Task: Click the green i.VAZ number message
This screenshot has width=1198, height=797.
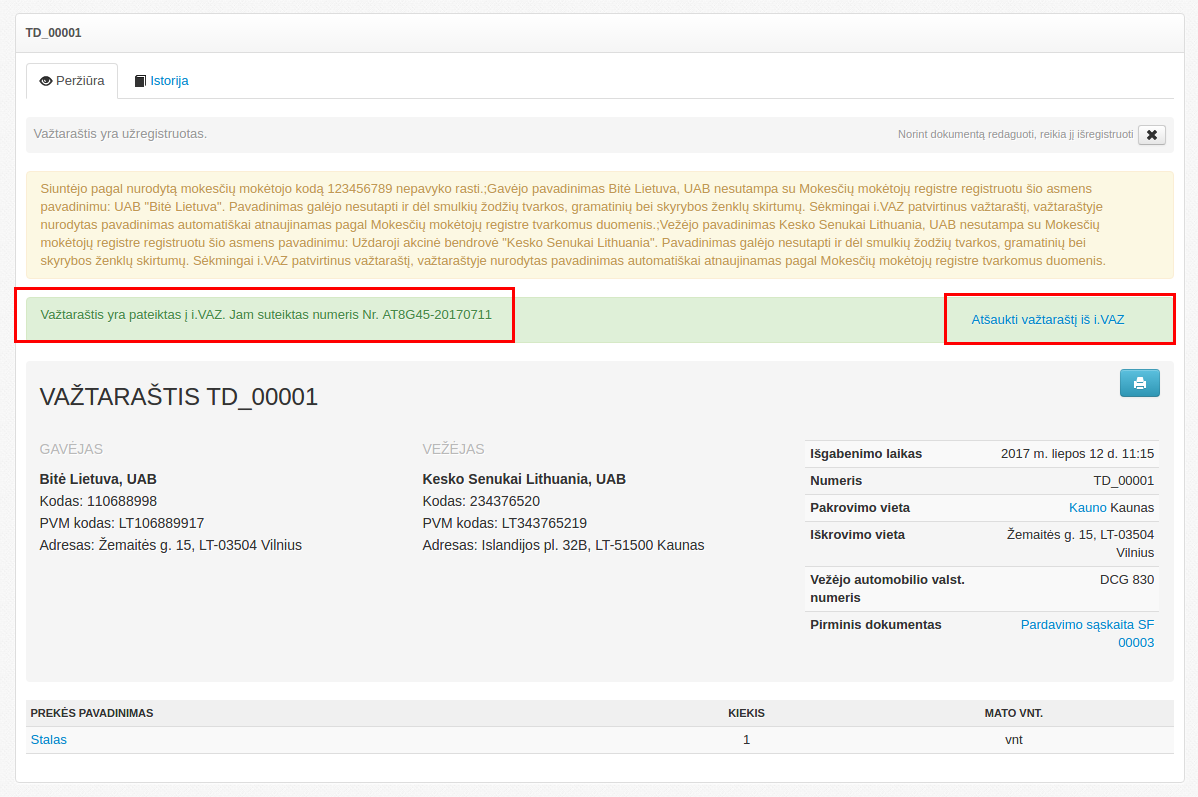Action: [x=266, y=314]
